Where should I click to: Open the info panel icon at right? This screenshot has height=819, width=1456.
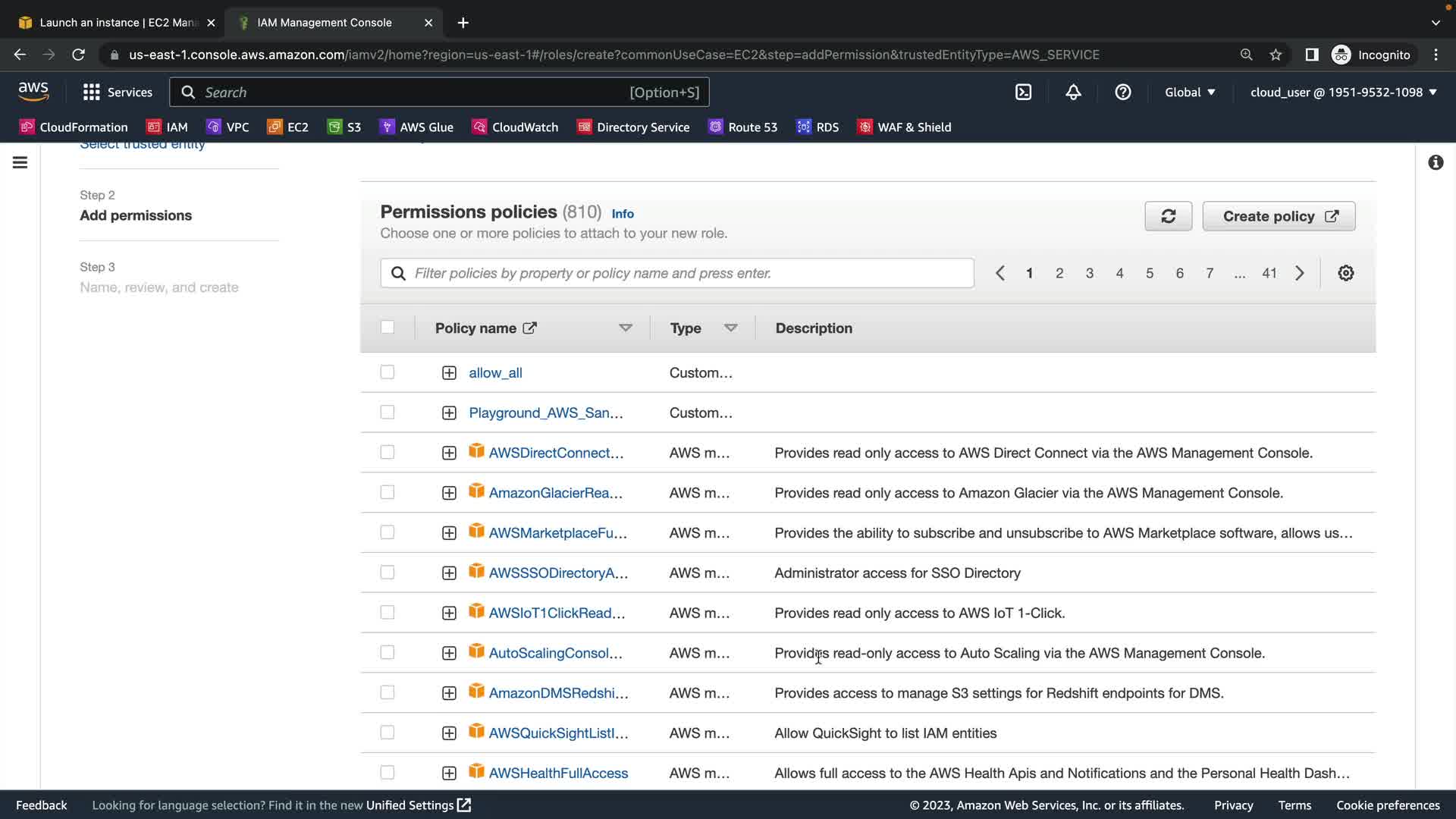(1436, 162)
